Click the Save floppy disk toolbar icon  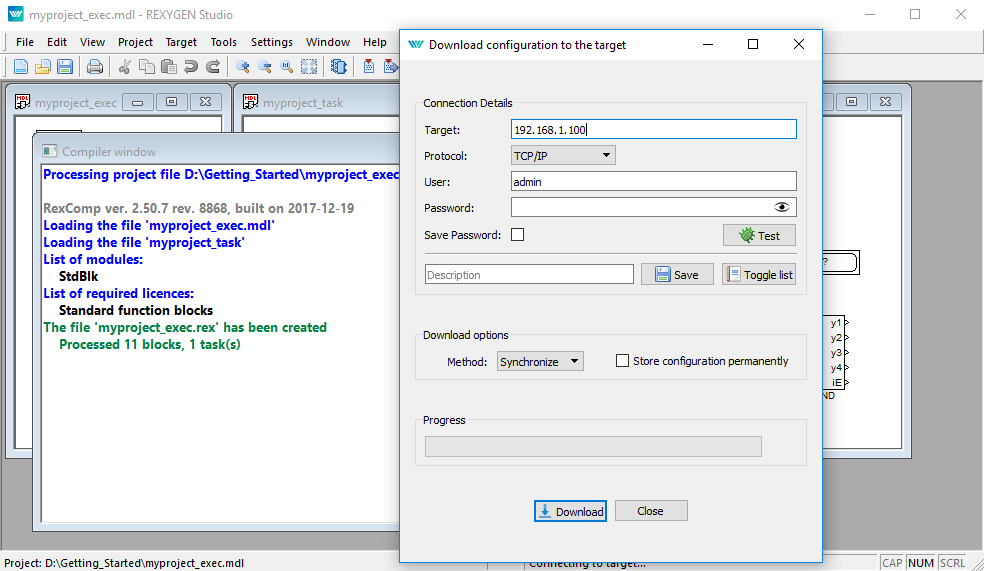(65, 67)
